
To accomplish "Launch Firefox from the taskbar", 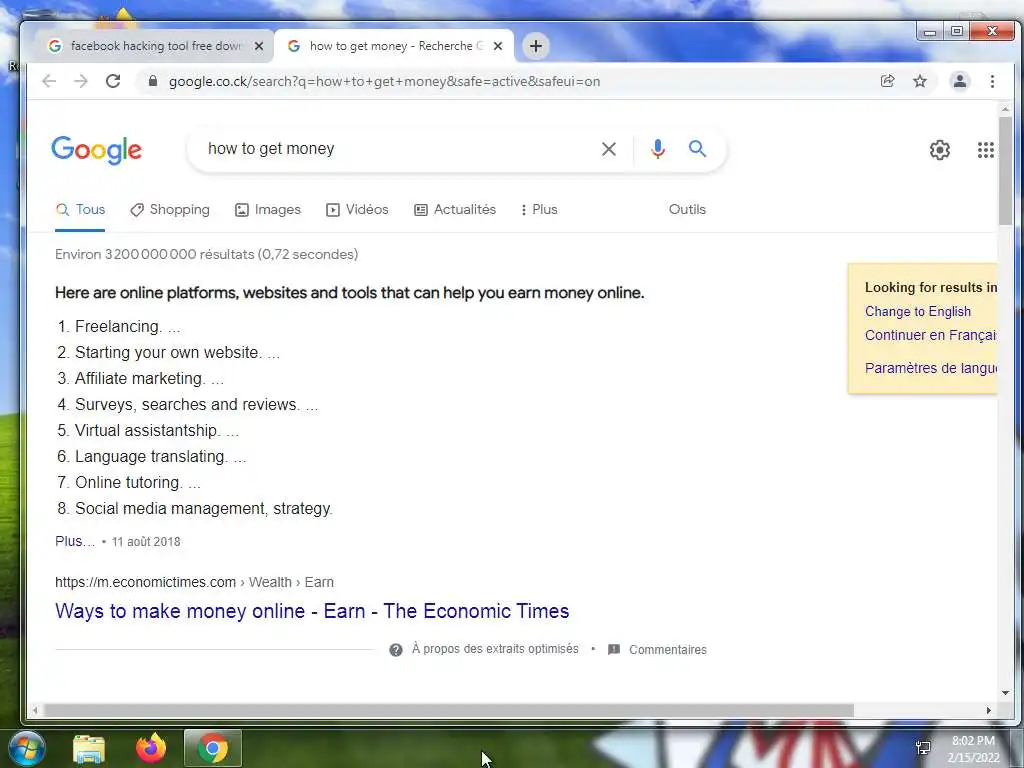I will [151, 748].
